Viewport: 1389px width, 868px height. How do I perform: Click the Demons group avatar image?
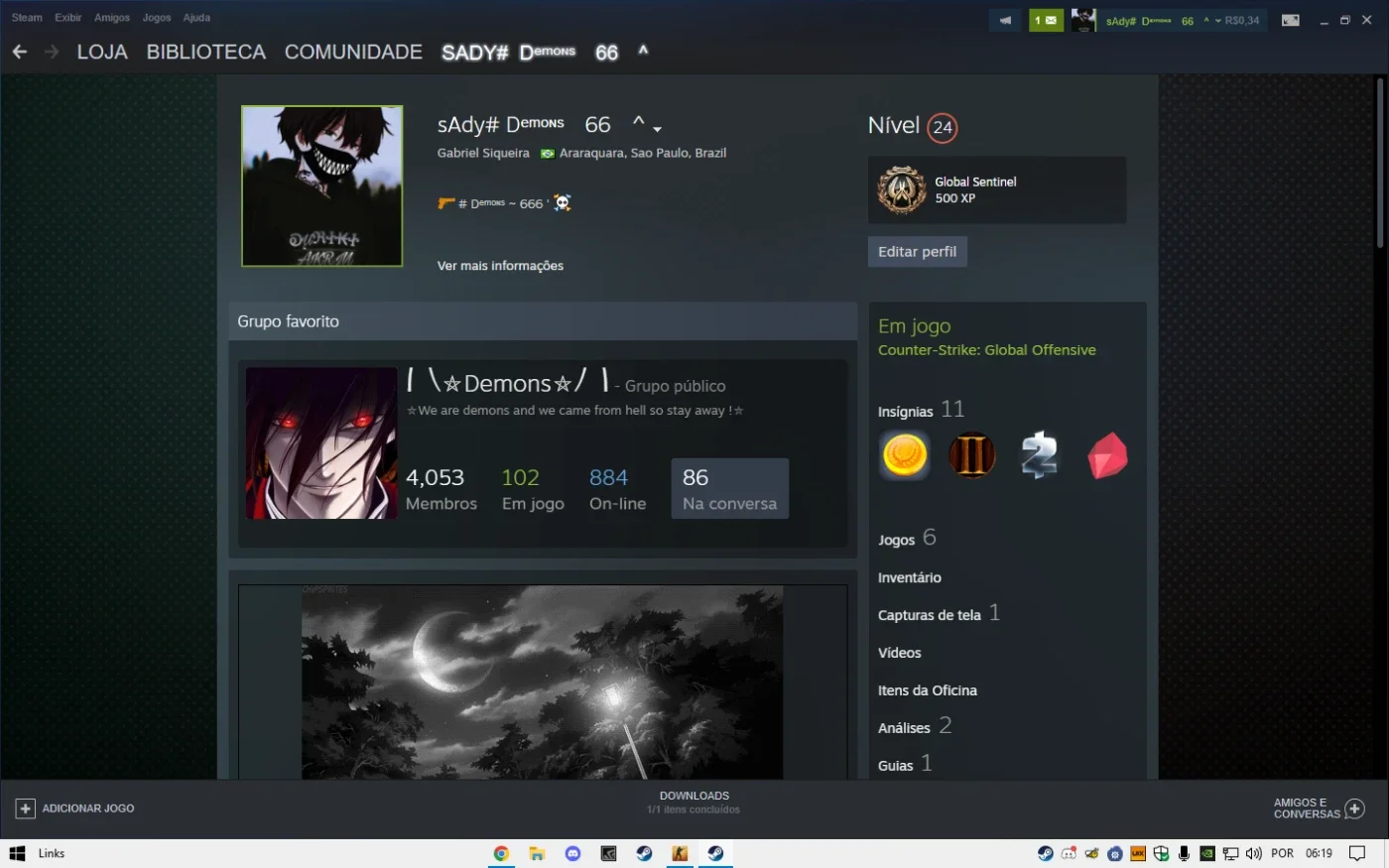(x=321, y=443)
